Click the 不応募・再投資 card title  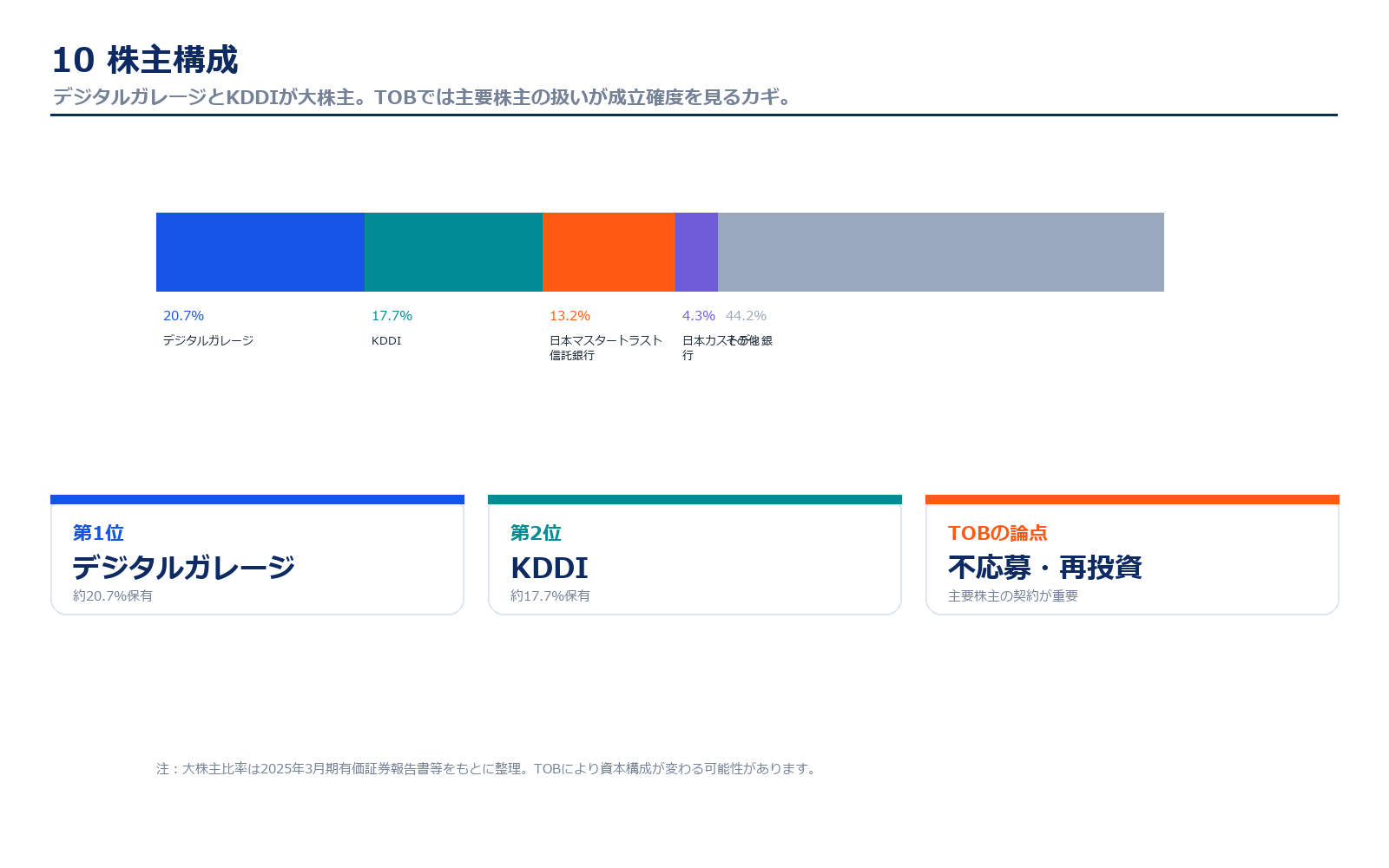pyautogui.click(x=1045, y=568)
